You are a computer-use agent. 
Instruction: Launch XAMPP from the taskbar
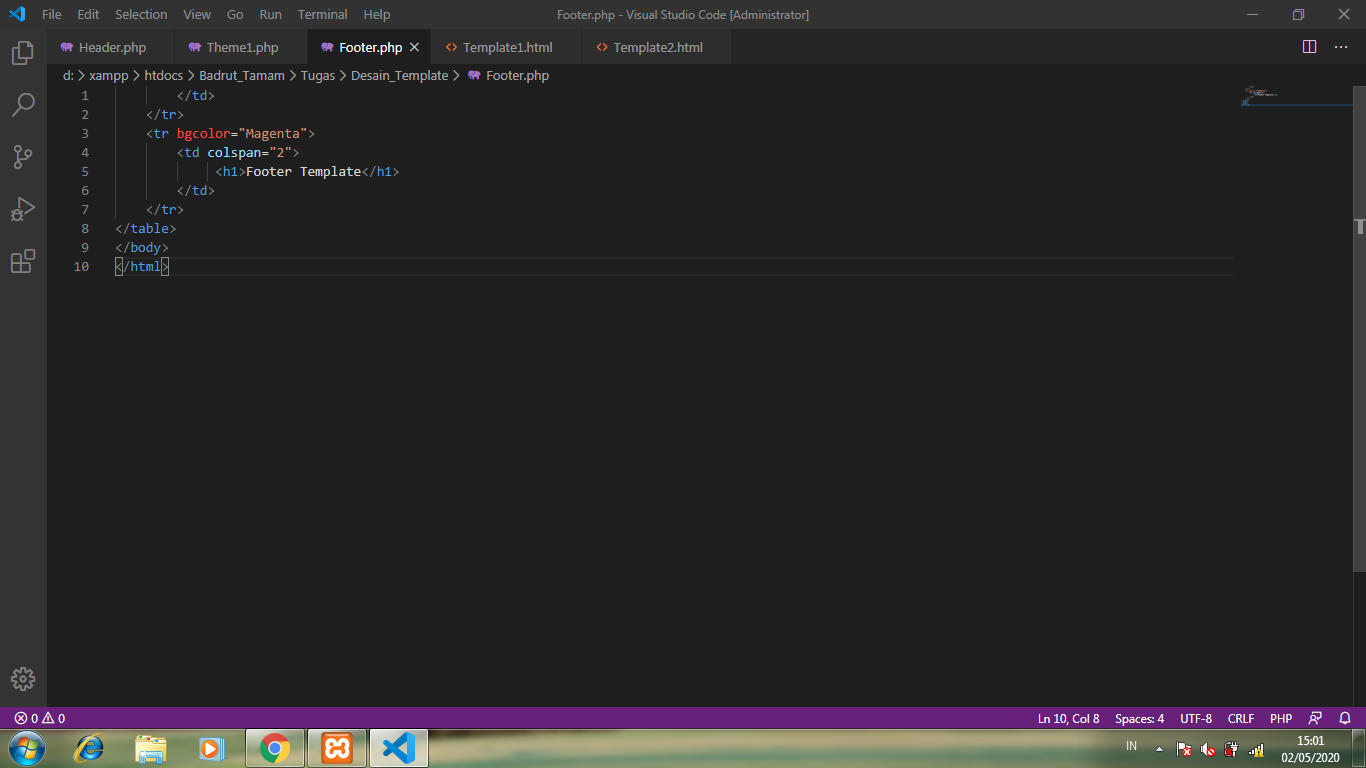click(337, 748)
